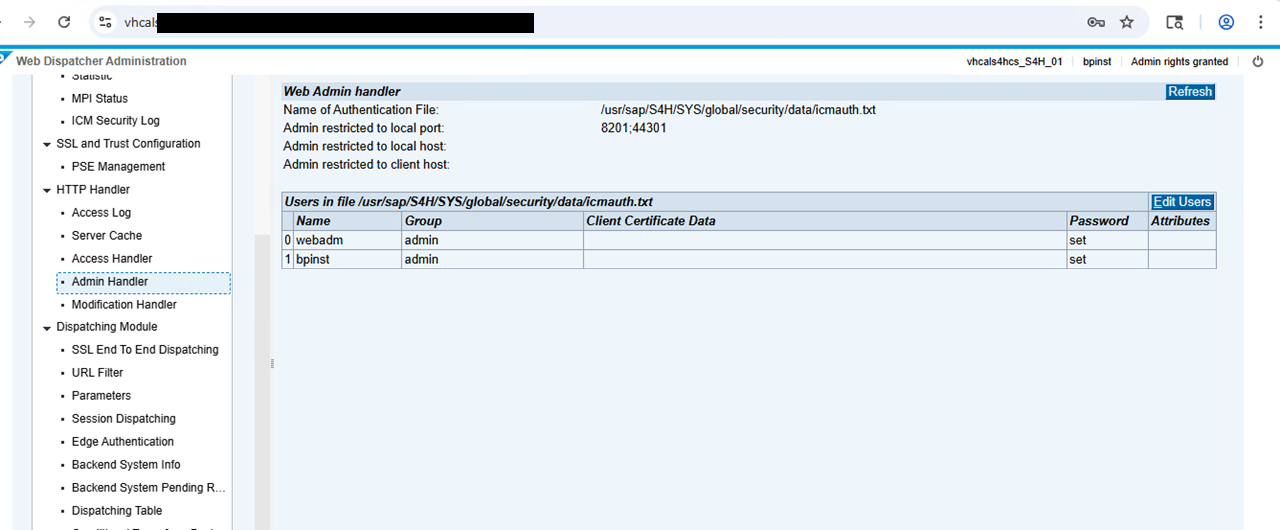Collapse the HTTP Handler tree node
Screen dimensions: 1280x530
pos(47,190)
